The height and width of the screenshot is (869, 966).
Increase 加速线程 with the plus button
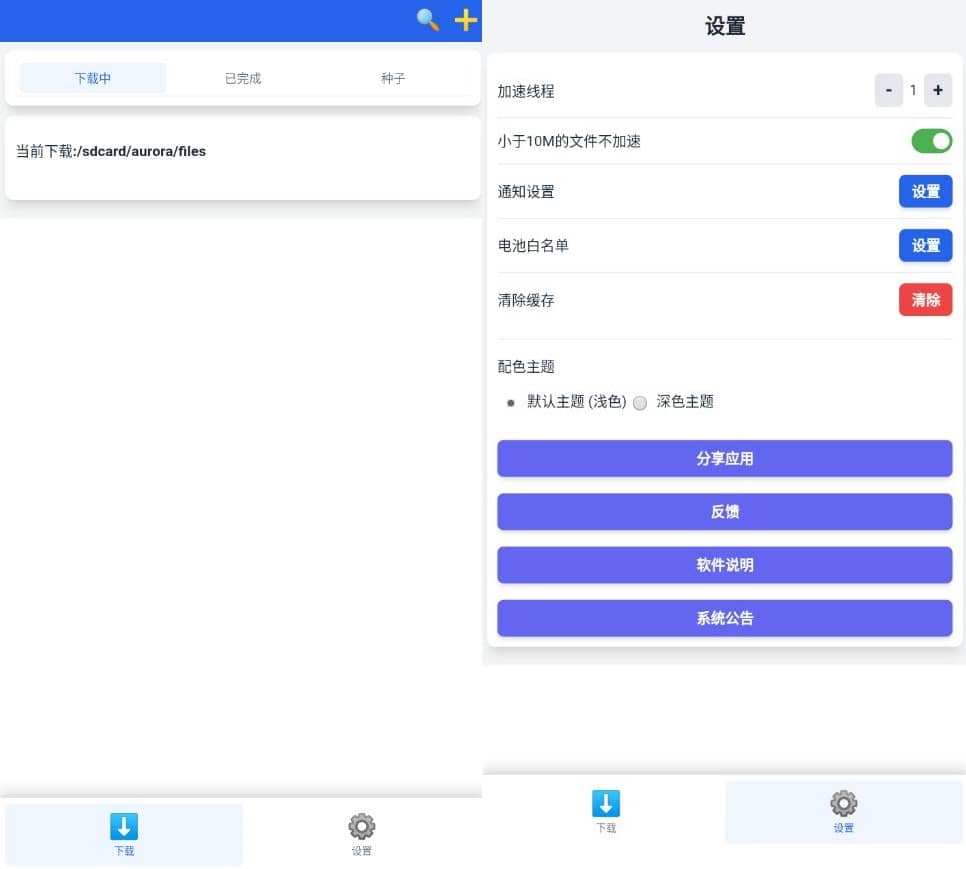(x=937, y=90)
